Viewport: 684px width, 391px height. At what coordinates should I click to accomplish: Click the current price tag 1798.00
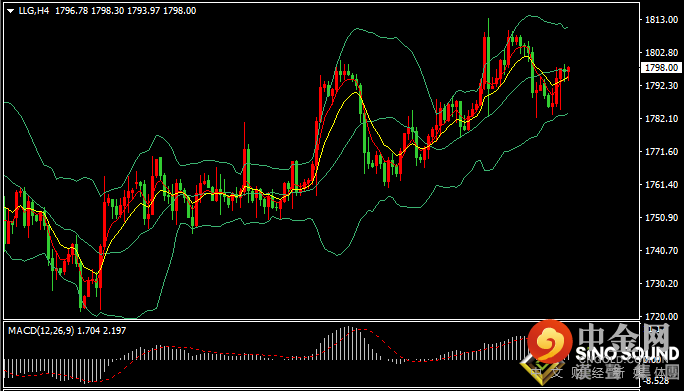(x=662, y=68)
